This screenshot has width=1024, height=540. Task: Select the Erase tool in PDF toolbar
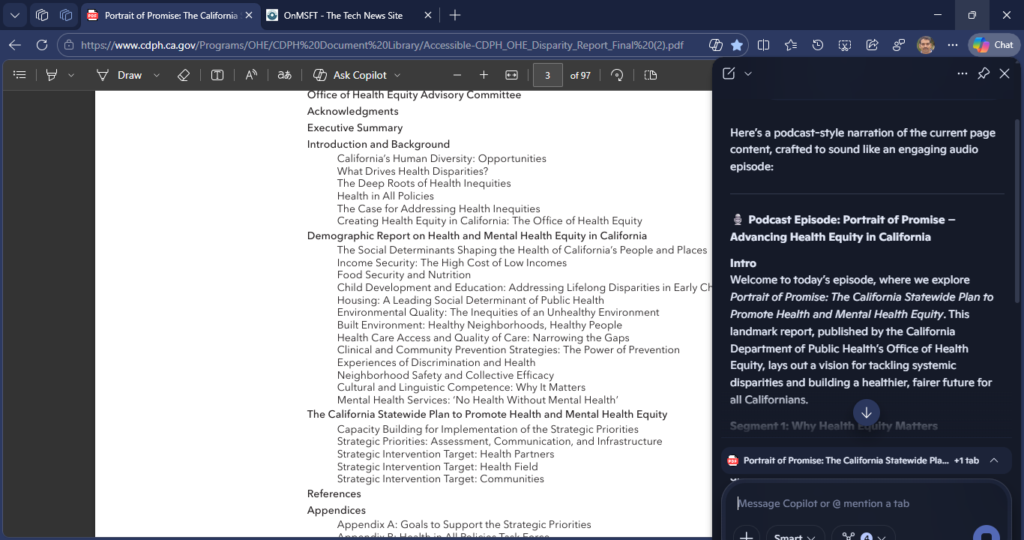coord(182,75)
